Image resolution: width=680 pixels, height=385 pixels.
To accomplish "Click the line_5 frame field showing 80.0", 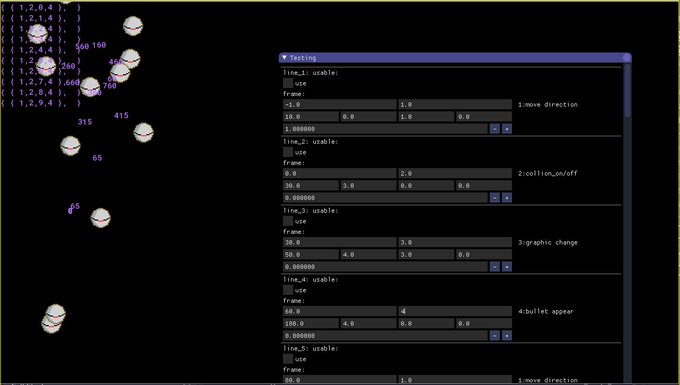I will 340,380.
